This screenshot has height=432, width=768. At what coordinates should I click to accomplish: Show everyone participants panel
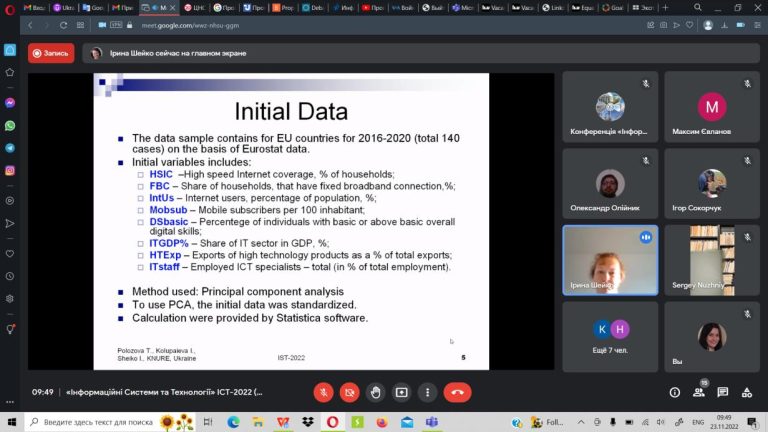click(699, 392)
